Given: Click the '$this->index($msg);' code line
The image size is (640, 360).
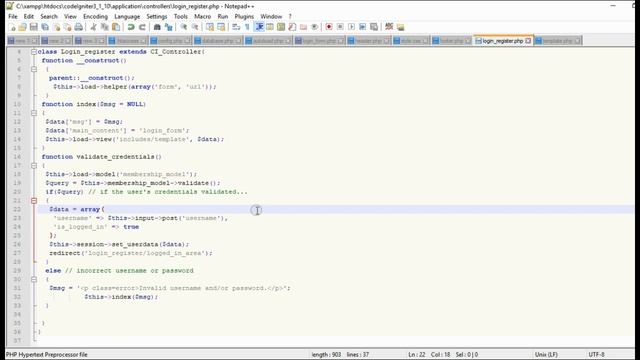Looking at the screenshot, I should tap(121, 297).
